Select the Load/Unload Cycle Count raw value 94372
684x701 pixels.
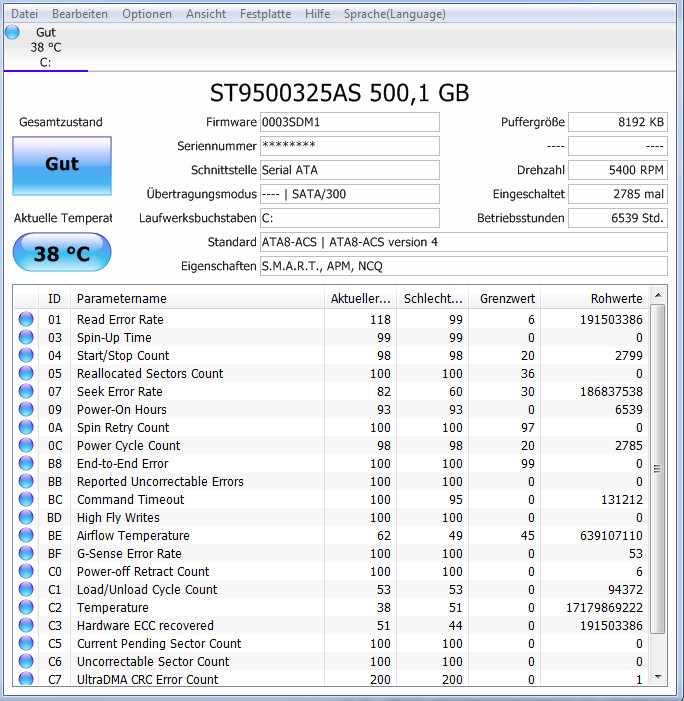click(625, 589)
